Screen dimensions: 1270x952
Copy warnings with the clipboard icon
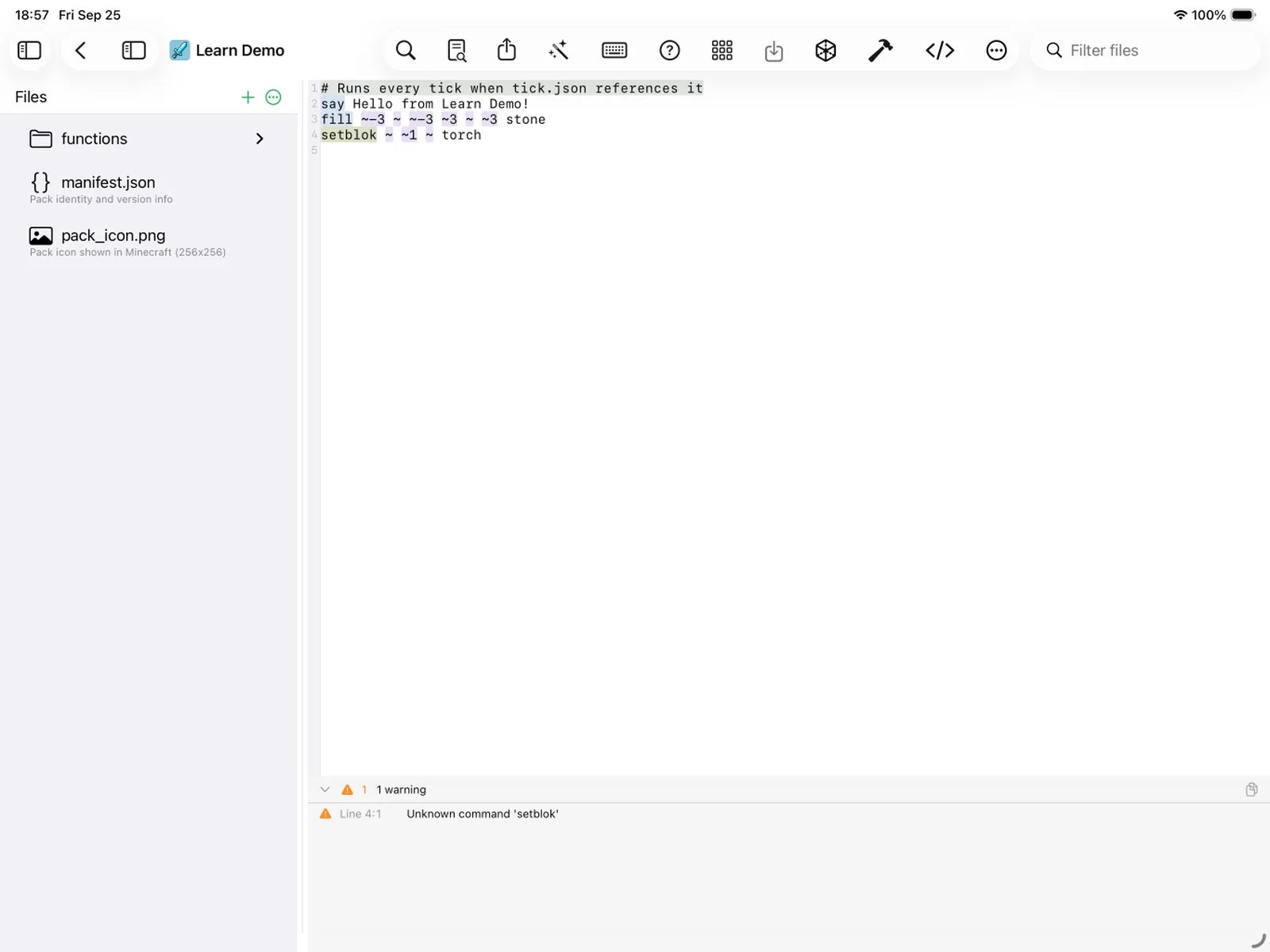1252,789
